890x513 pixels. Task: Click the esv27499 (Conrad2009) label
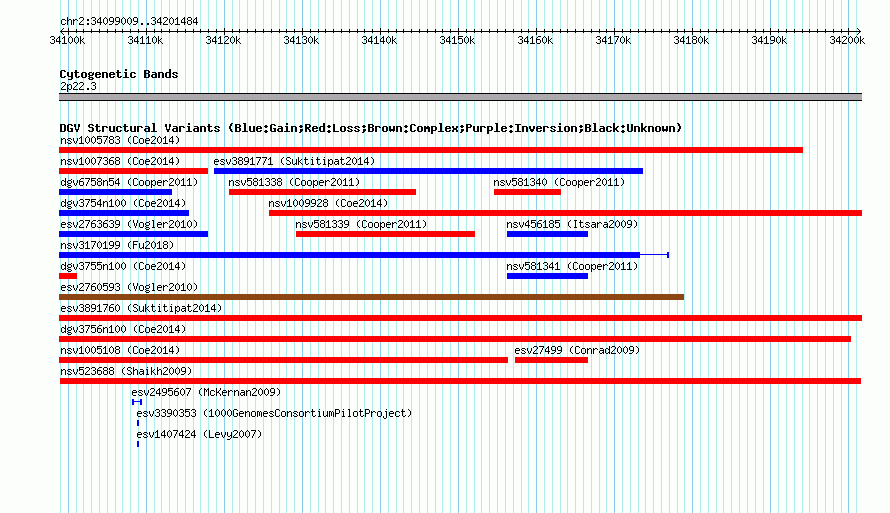tap(577, 350)
